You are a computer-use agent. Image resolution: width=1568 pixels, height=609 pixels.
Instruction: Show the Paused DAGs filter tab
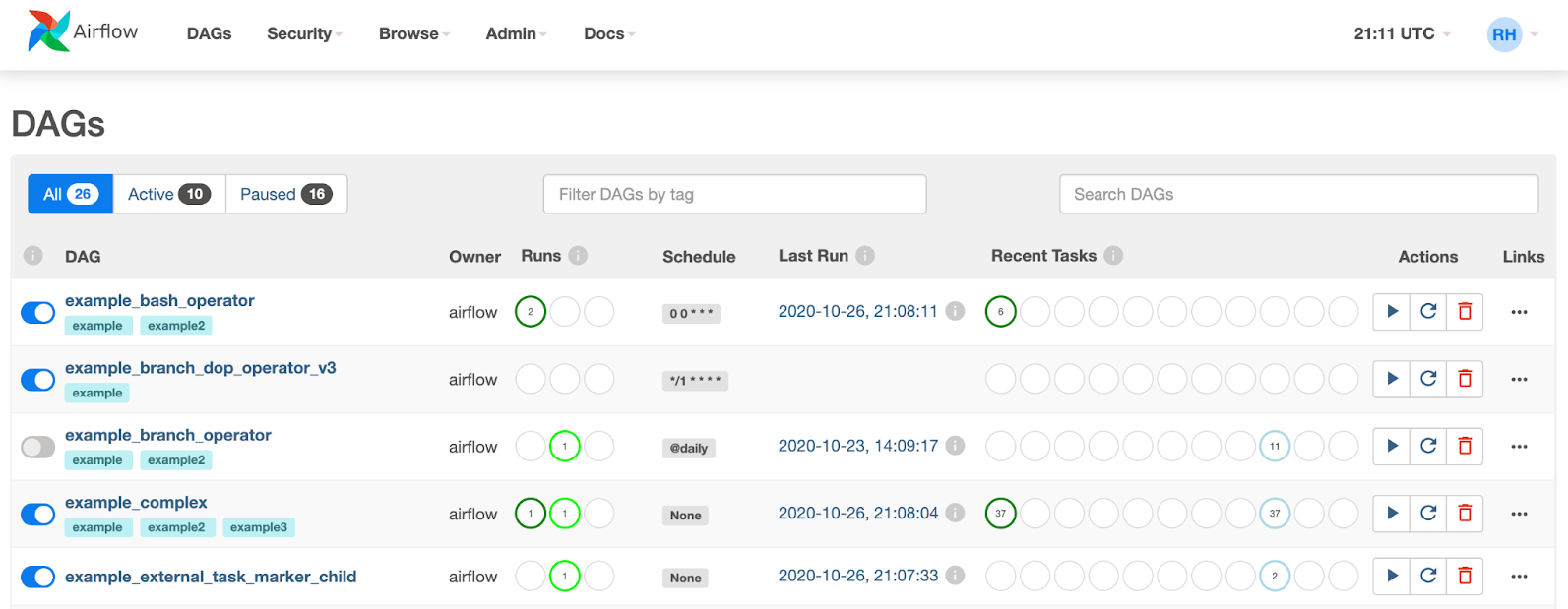pyautogui.click(x=285, y=194)
